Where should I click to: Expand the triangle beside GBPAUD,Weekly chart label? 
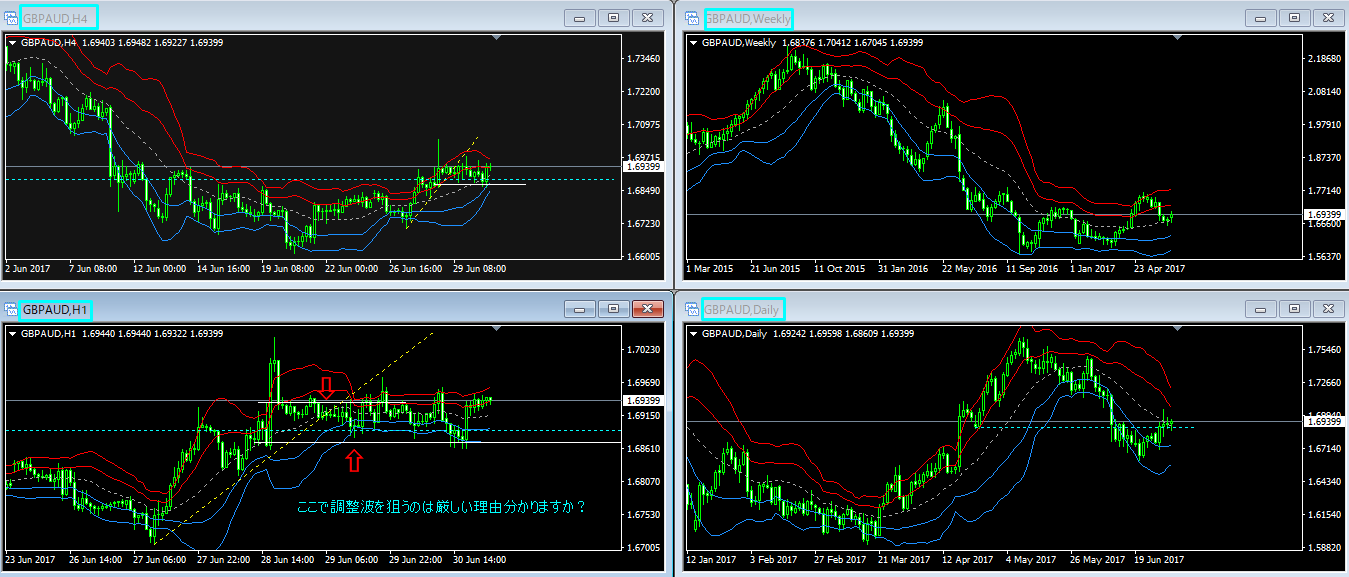click(693, 43)
